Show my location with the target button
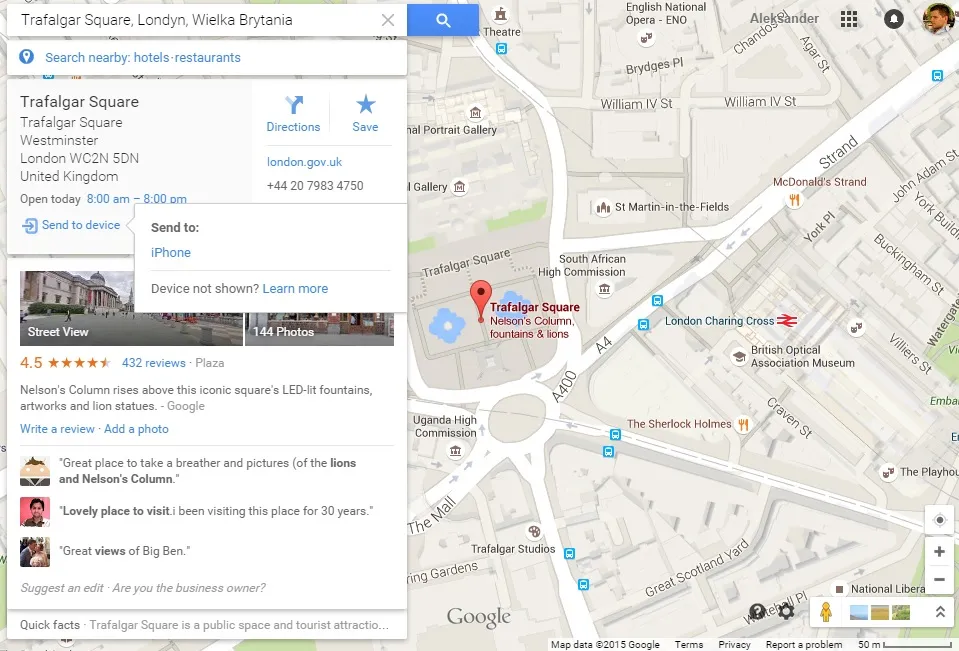 pos(939,520)
